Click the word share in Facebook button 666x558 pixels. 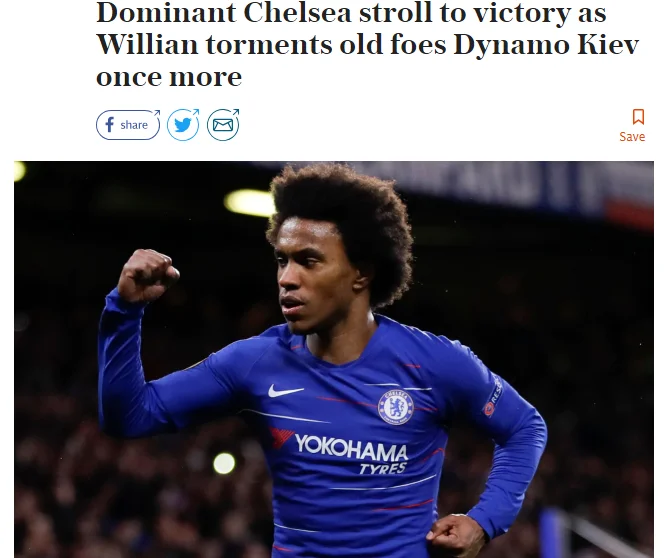134,125
